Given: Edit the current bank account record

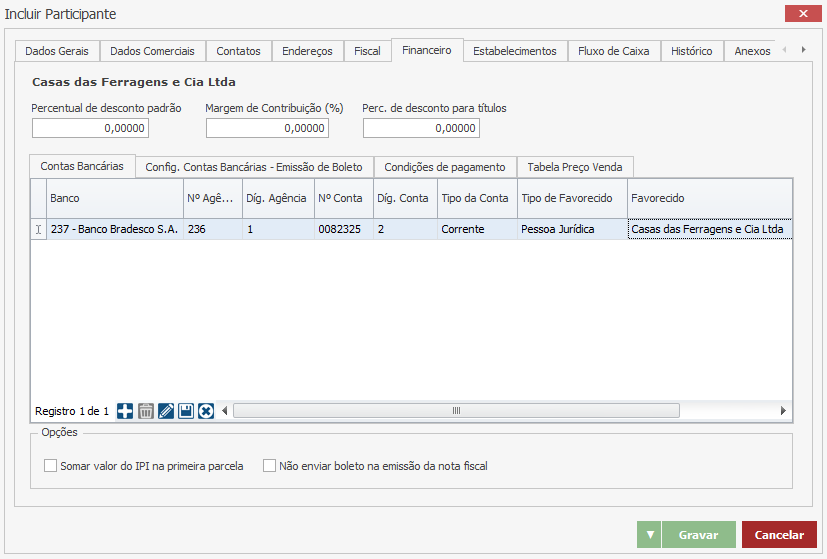Looking at the screenshot, I should click(x=166, y=411).
